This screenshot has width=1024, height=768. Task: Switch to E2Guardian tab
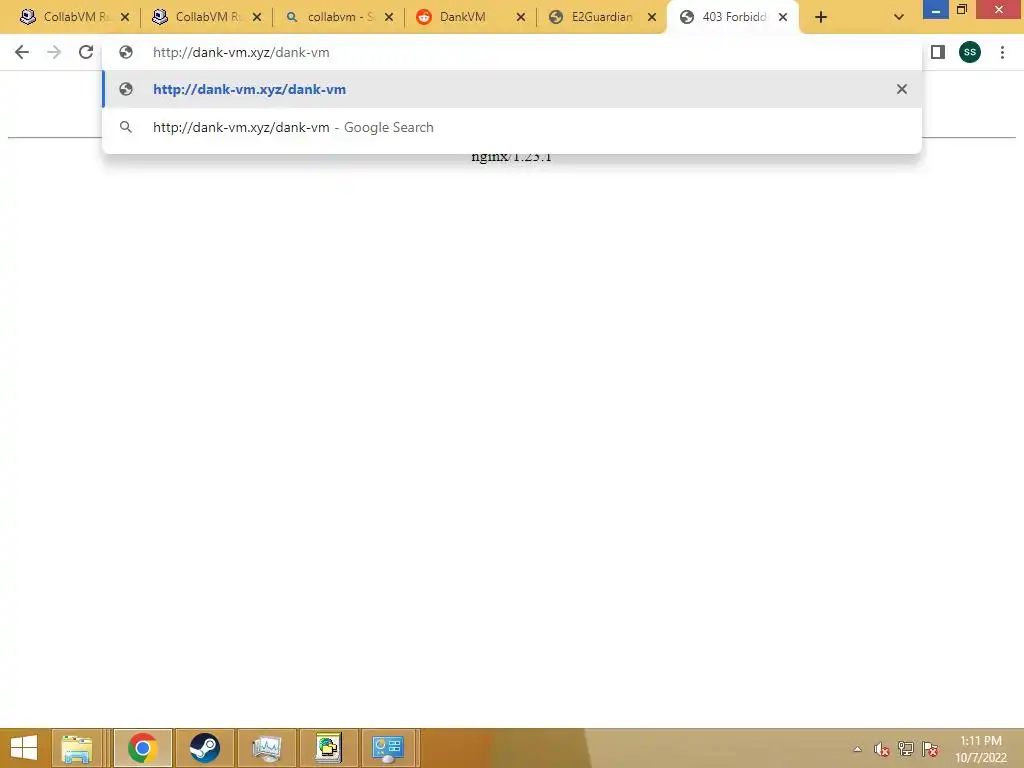[602, 17]
